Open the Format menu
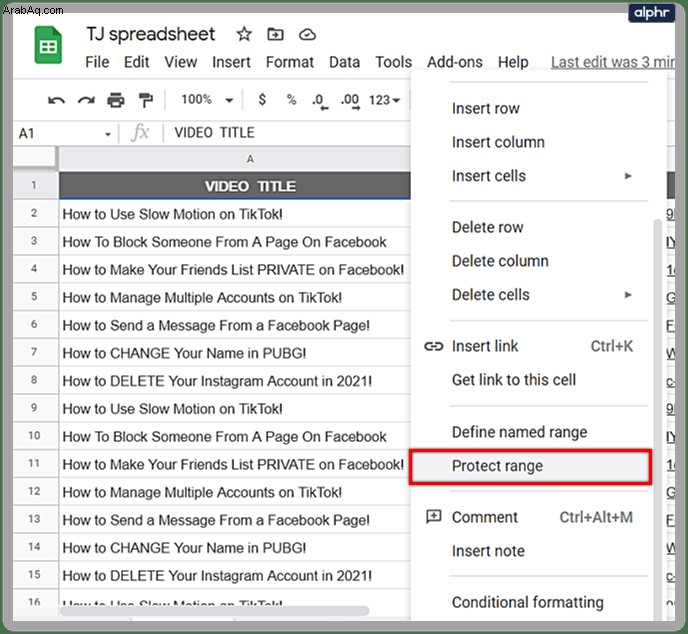688x634 pixels. (x=290, y=62)
